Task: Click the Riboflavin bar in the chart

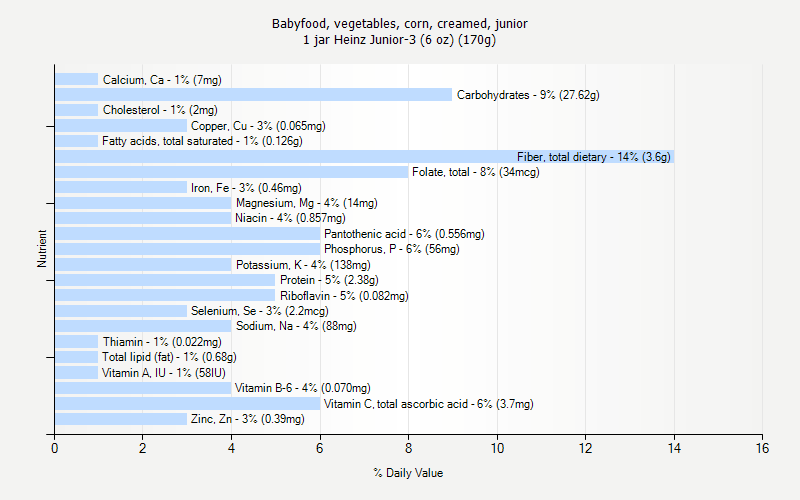Action: click(165, 296)
